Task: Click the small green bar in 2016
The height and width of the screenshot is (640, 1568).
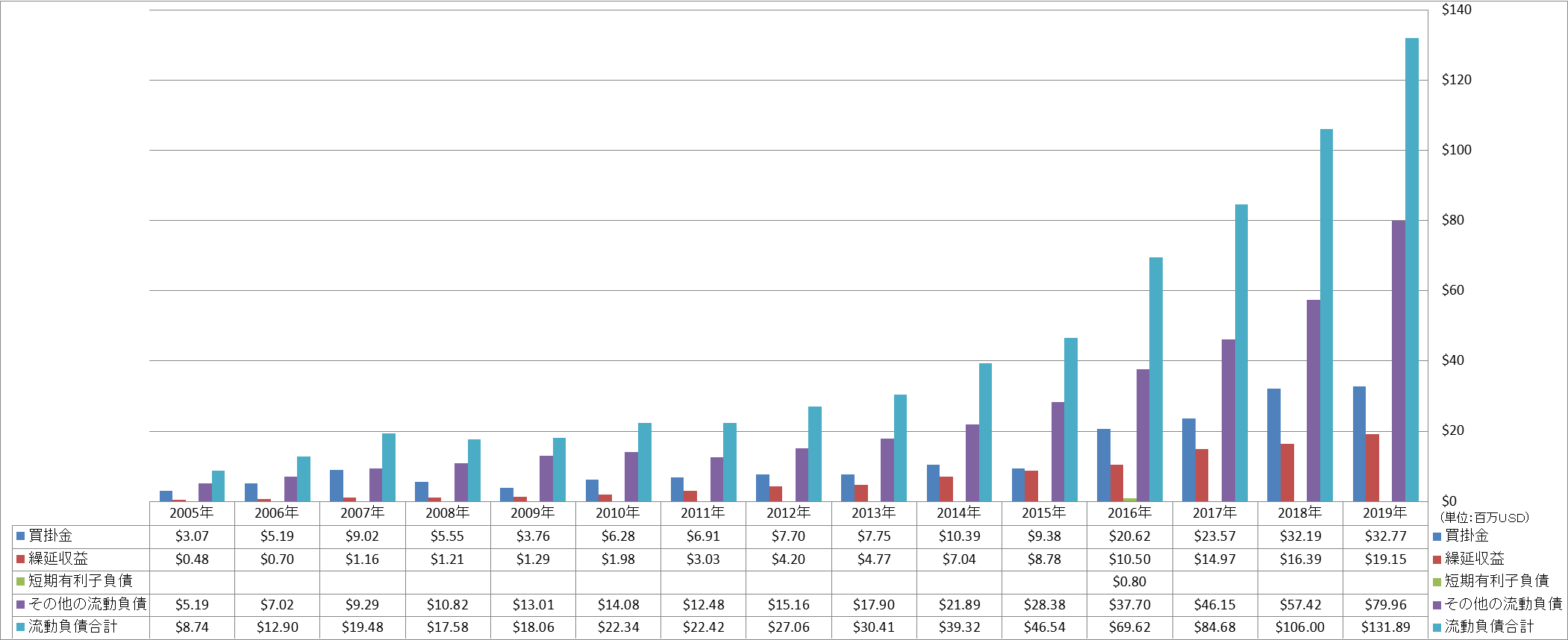Action: 1130,500
